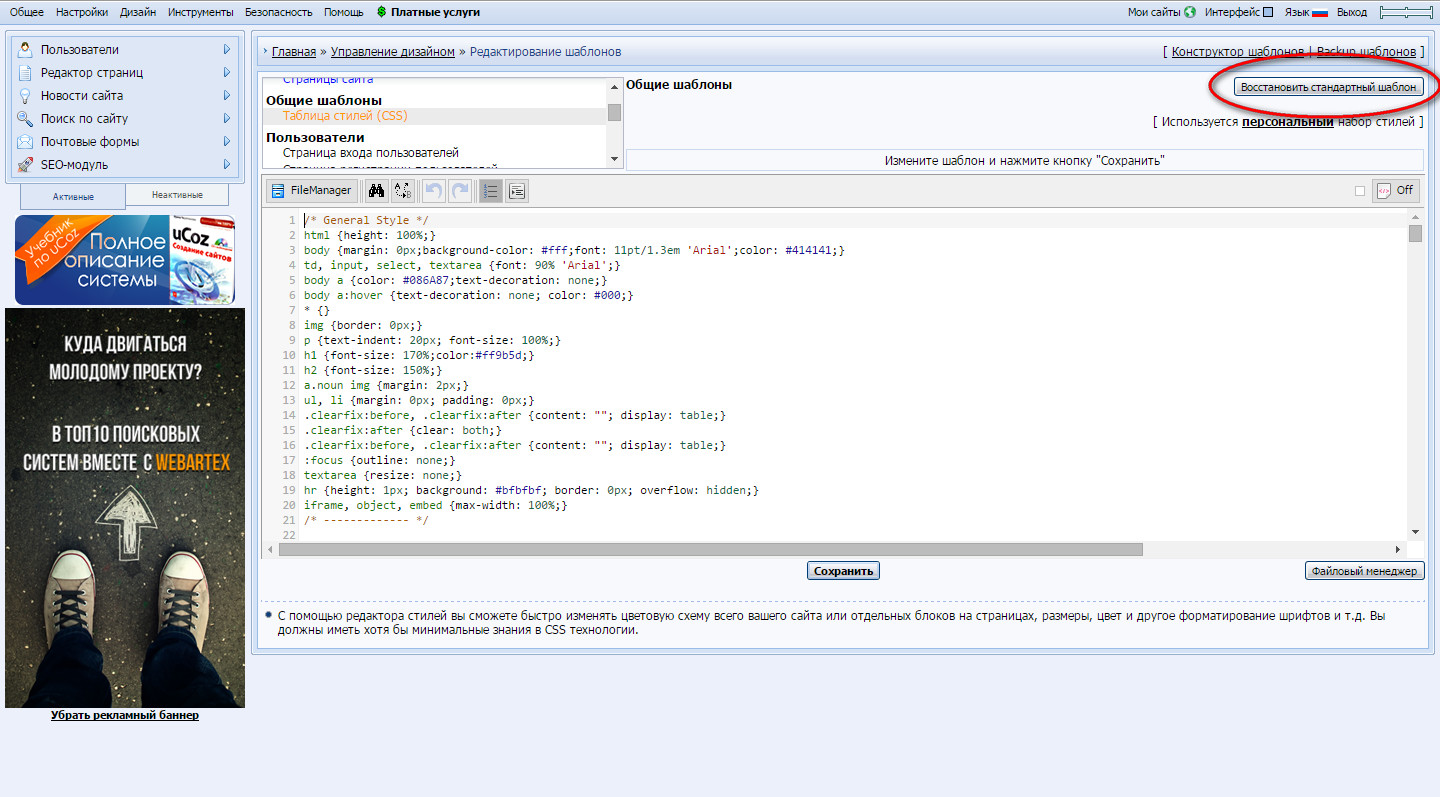Click the Поиск по сайту magnifier icon
The width and height of the screenshot is (1440, 797).
click(x=25, y=118)
